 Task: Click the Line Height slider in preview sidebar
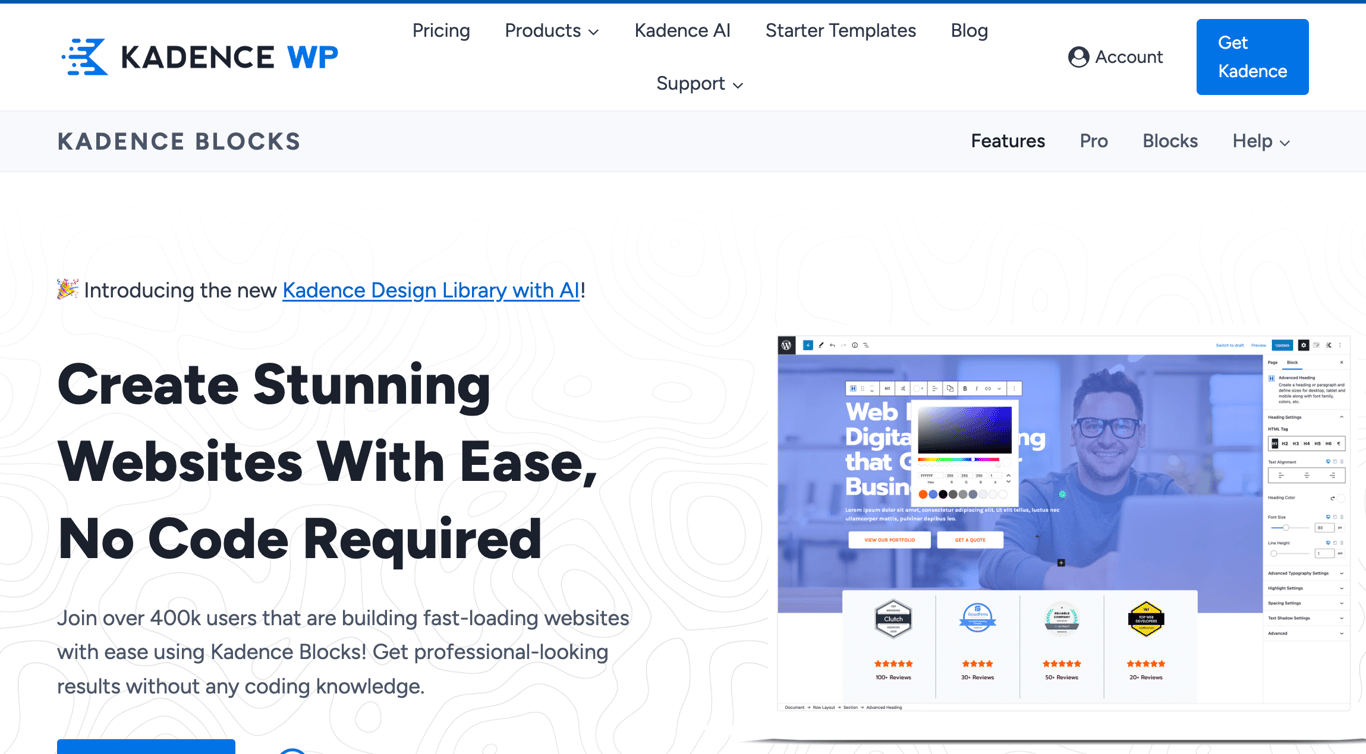click(1290, 553)
